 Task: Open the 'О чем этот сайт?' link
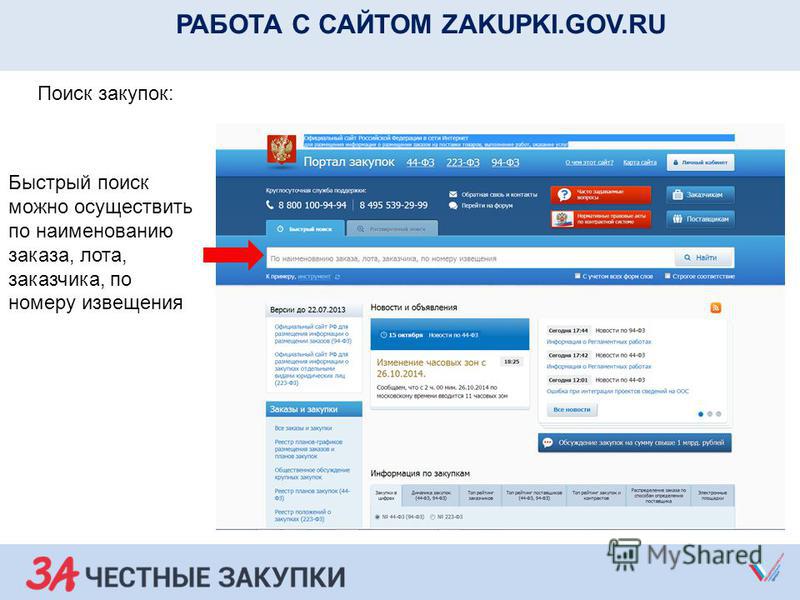pos(589,162)
